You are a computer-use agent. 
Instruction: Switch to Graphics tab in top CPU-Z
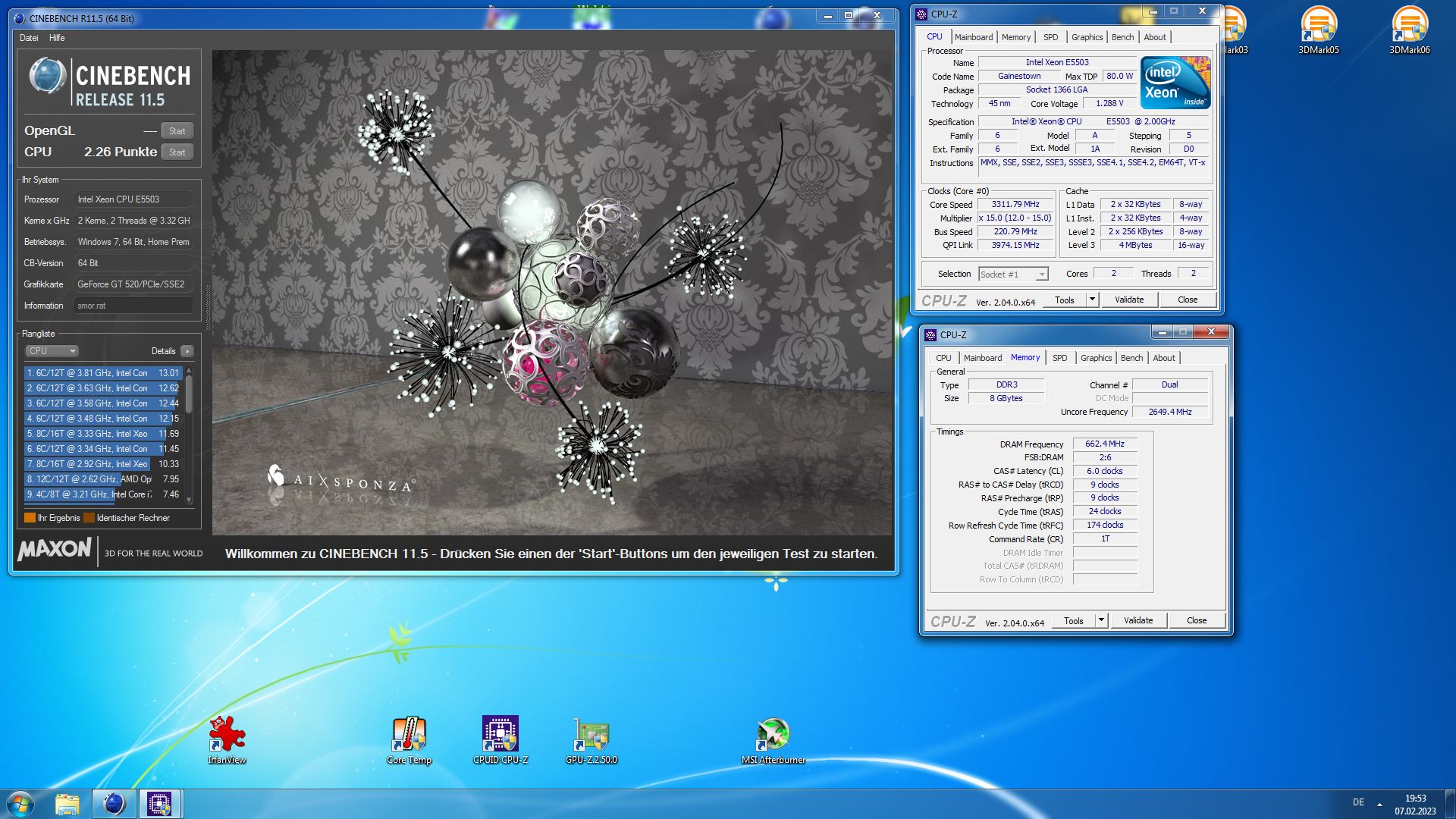pyautogui.click(x=1087, y=37)
